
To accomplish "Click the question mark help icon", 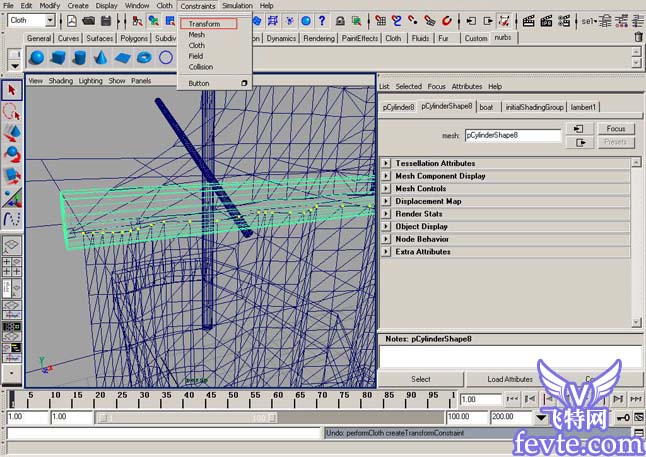I will 322,21.
